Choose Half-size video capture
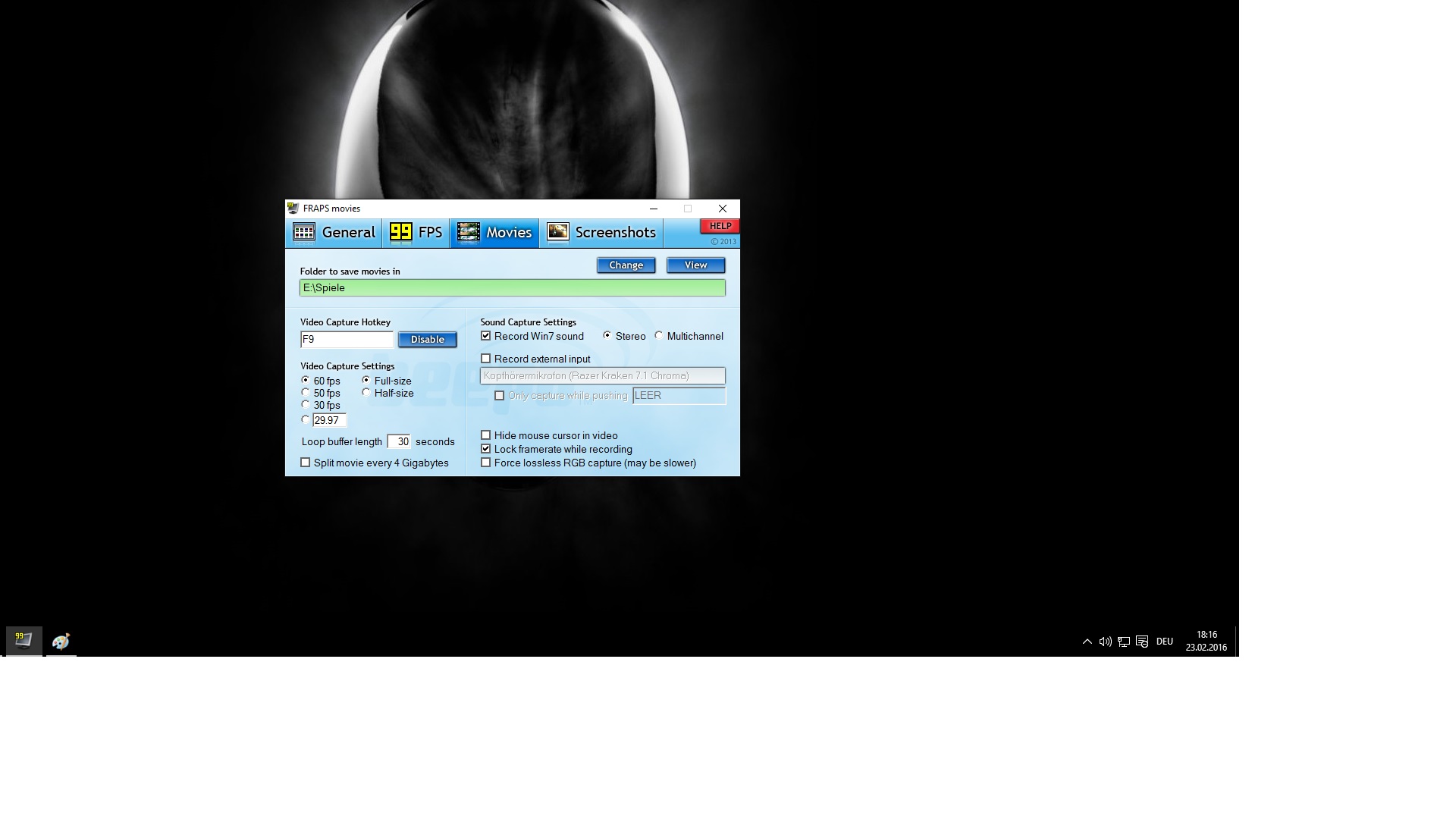This screenshot has width=1456, height=819. point(366,393)
